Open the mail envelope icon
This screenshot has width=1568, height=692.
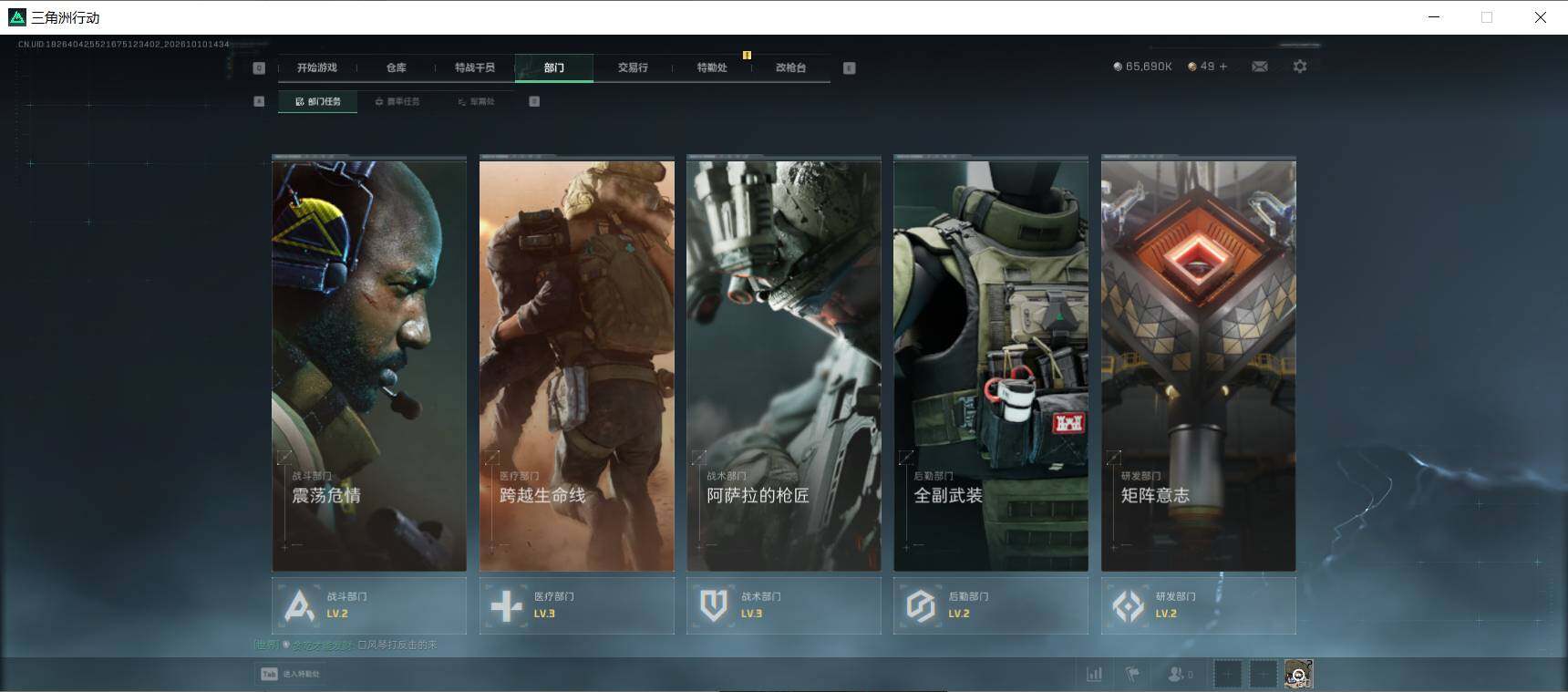pyautogui.click(x=1260, y=67)
